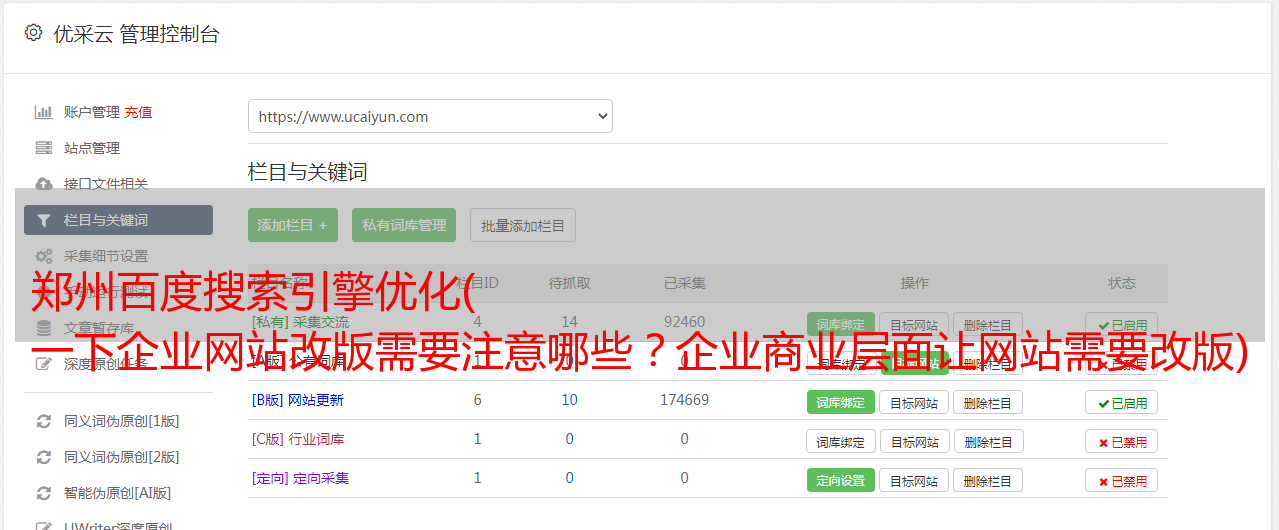The height and width of the screenshot is (530, 1279).
Task: Open 接口文件相关 in the sidebar
Action: click(106, 184)
